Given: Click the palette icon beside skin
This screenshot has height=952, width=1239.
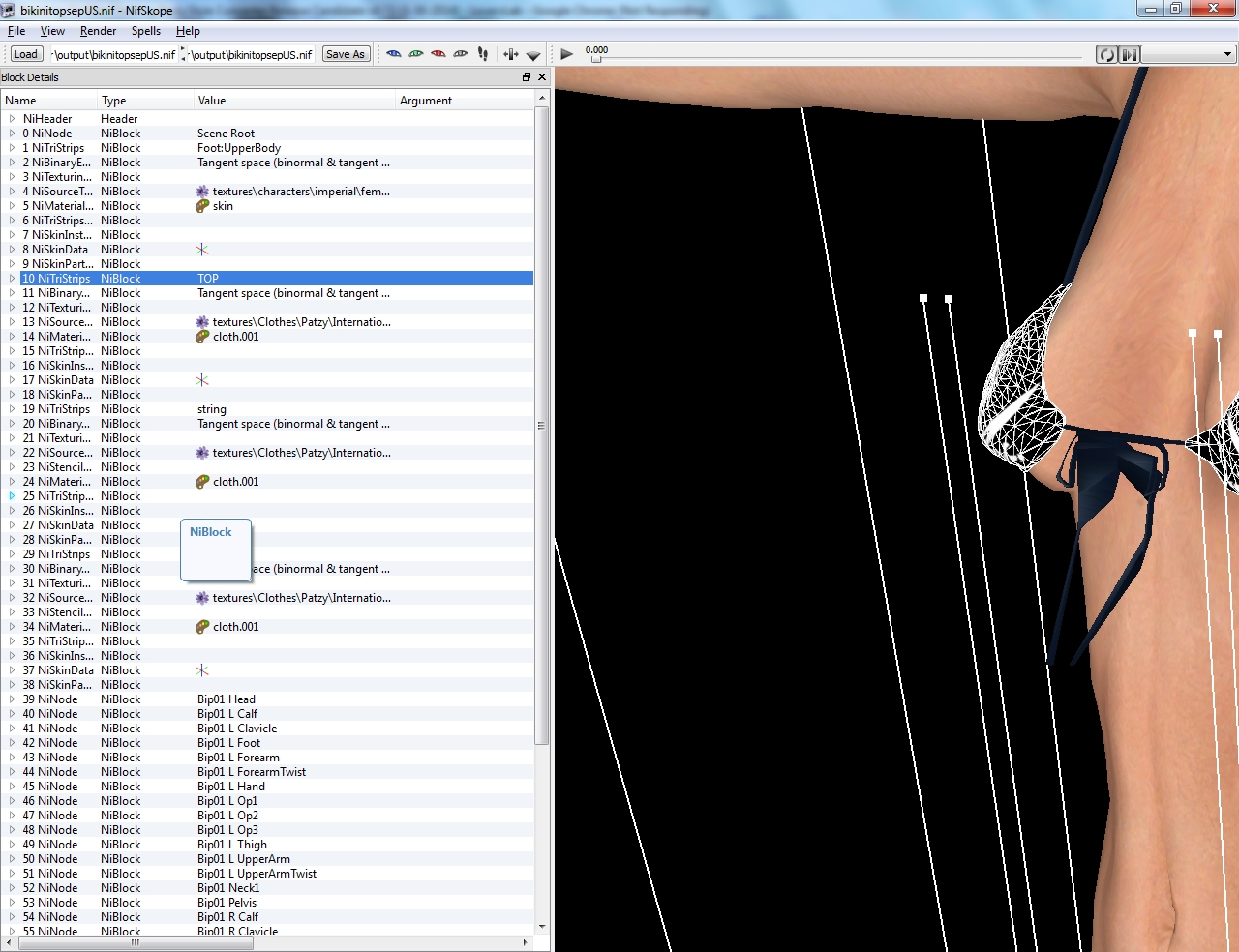Looking at the screenshot, I should [202, 206].
